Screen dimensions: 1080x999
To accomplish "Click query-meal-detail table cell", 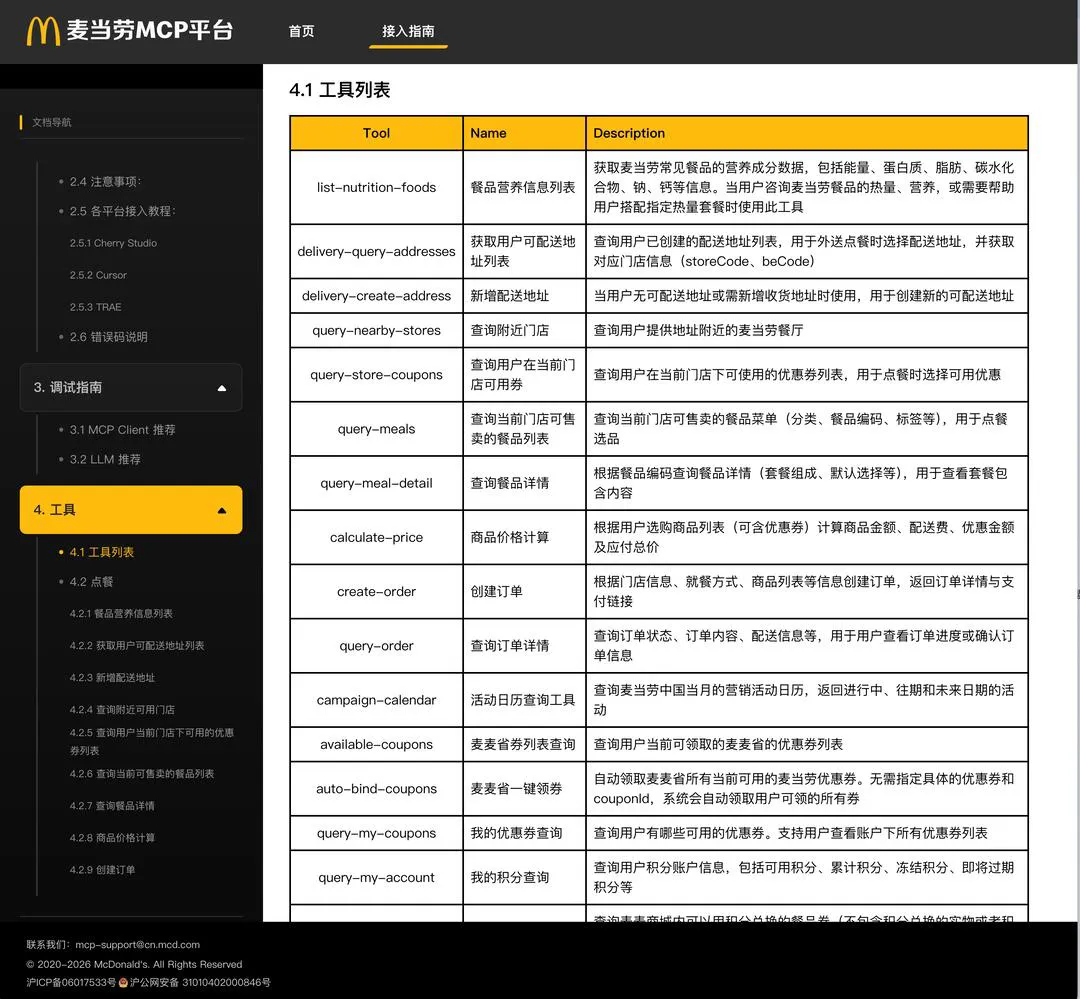I will click(376, 484).
